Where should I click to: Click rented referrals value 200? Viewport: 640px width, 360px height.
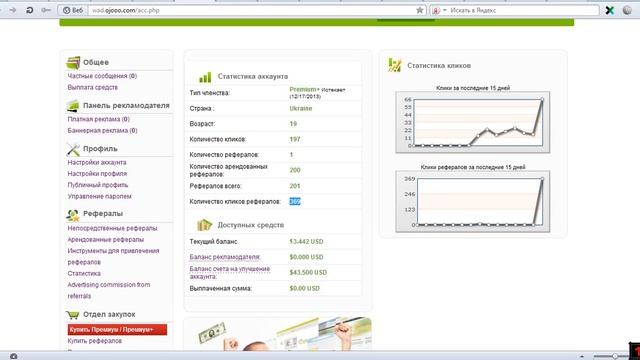pos(295,170)
